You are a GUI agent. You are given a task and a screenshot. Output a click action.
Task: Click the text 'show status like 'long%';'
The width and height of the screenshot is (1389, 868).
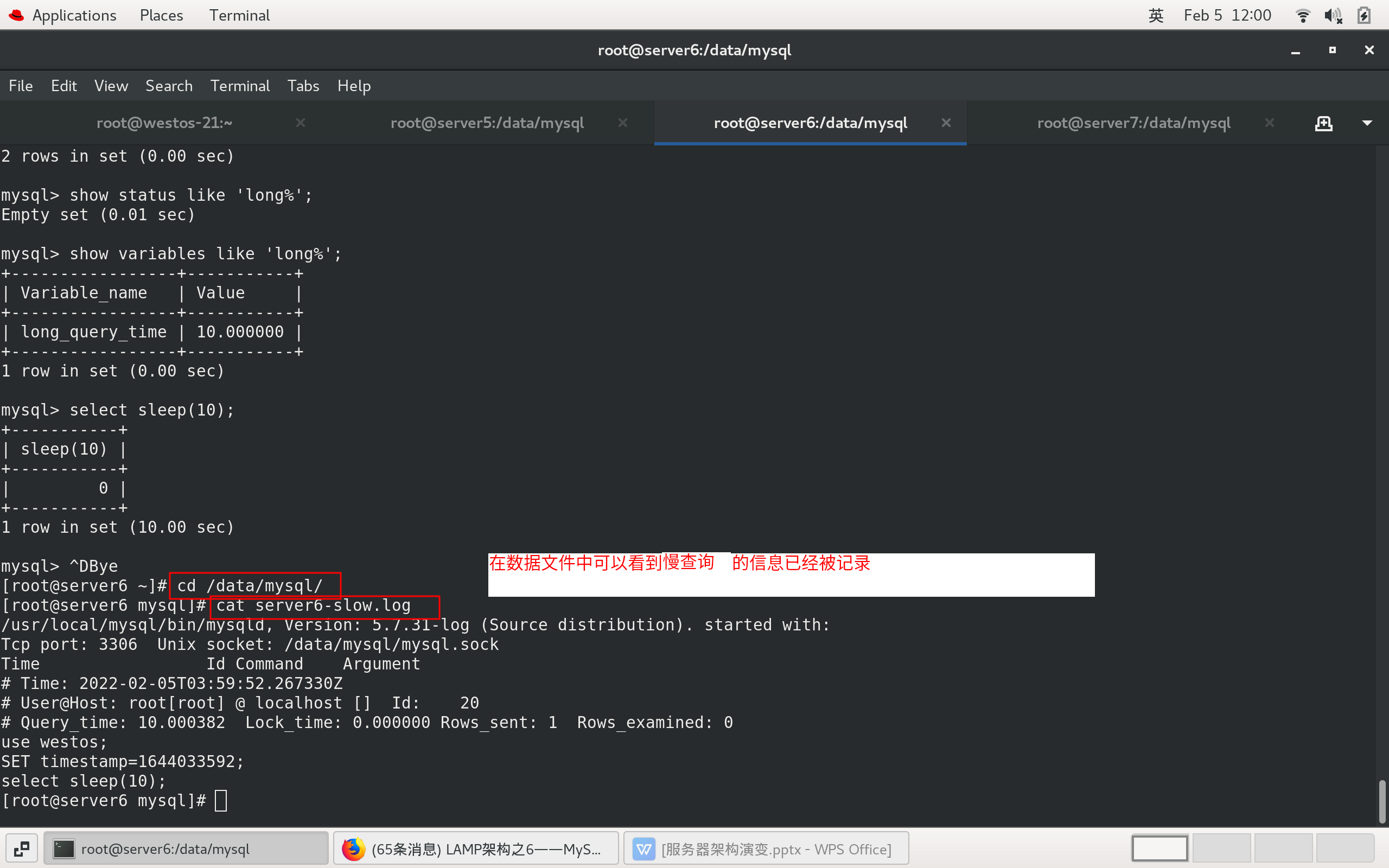click(191, 196)
